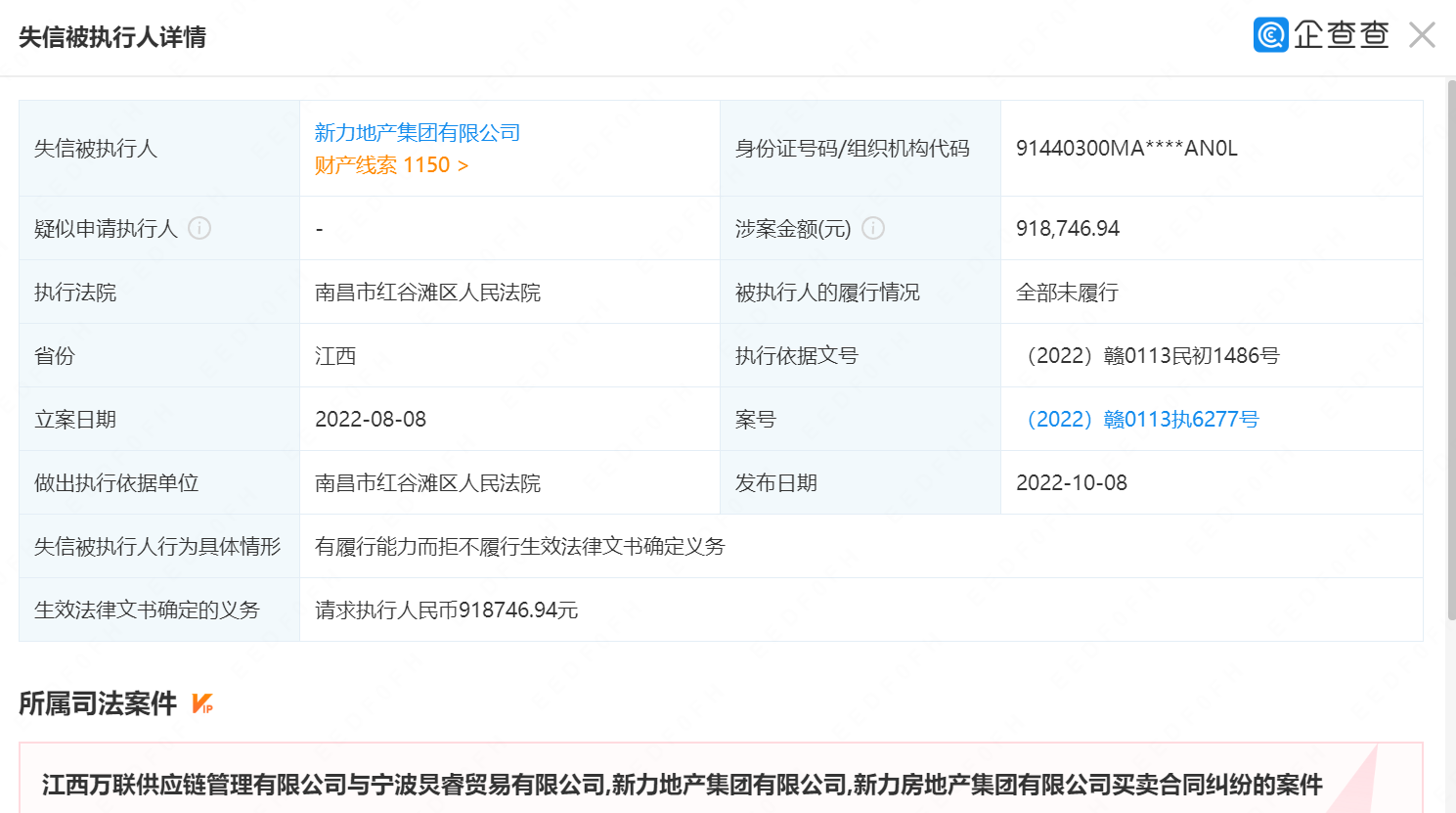Click info icon beside 涉案金额(元)
1456x813 pixels.
click(x=873, y=228)
